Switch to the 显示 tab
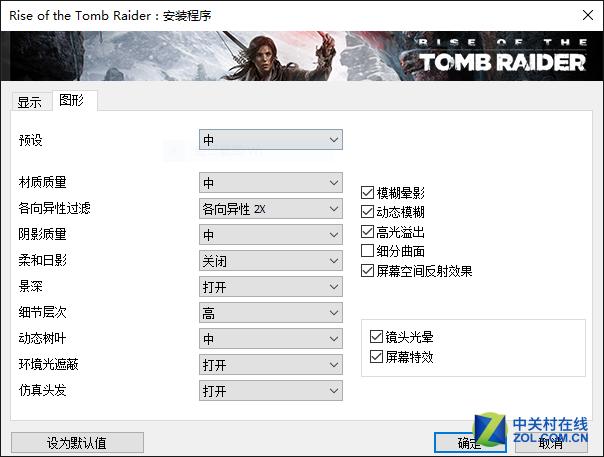This screenshot has width=604, height=457. point(30,102)
